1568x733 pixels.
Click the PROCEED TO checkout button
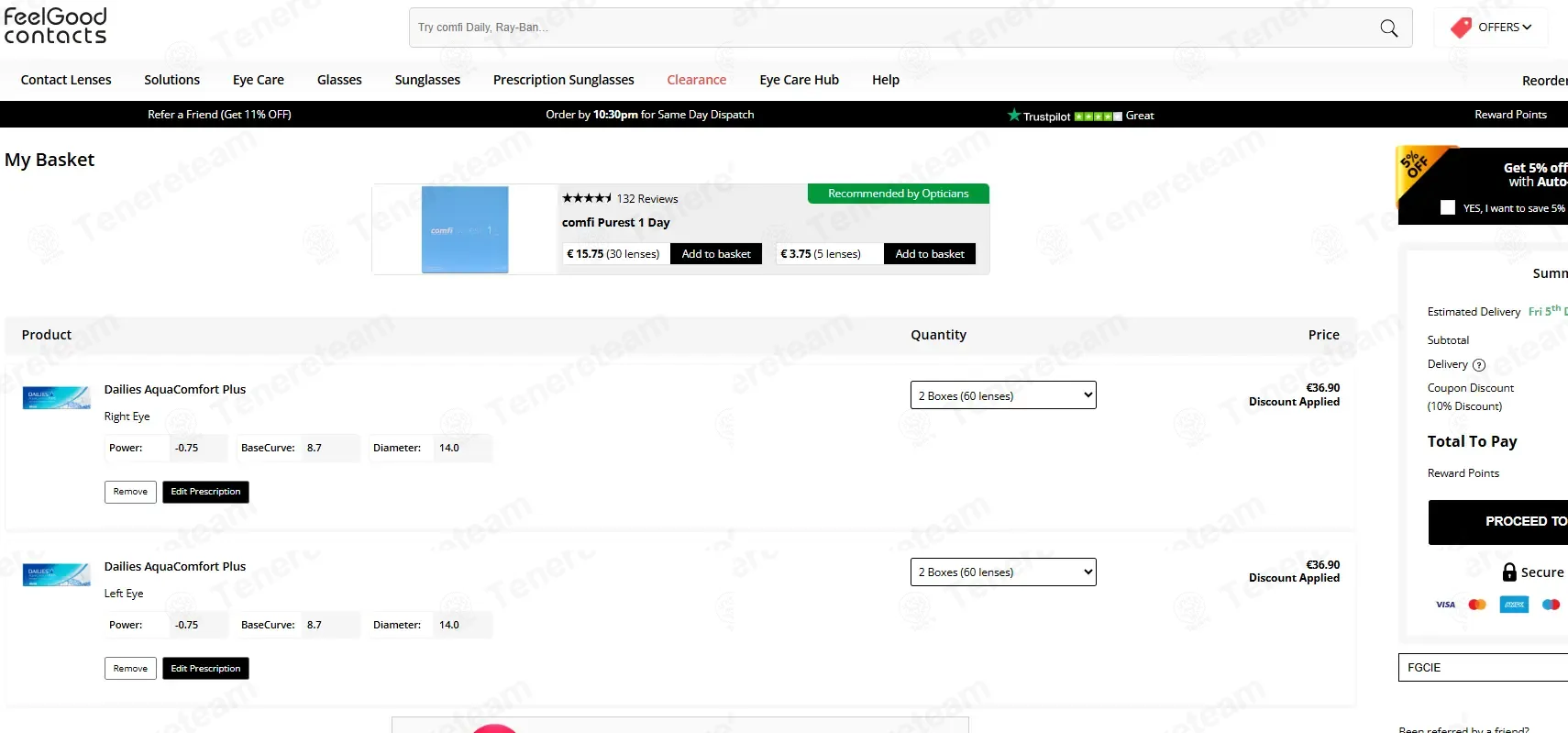[1498, 522]
